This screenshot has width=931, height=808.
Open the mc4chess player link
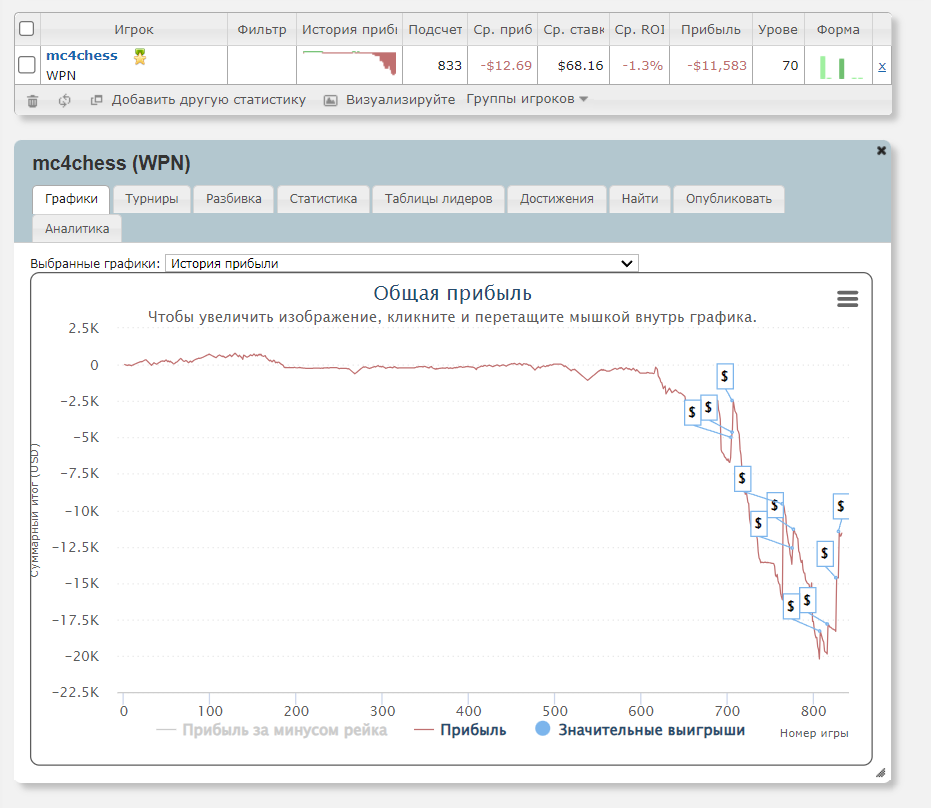pos(82,56)
